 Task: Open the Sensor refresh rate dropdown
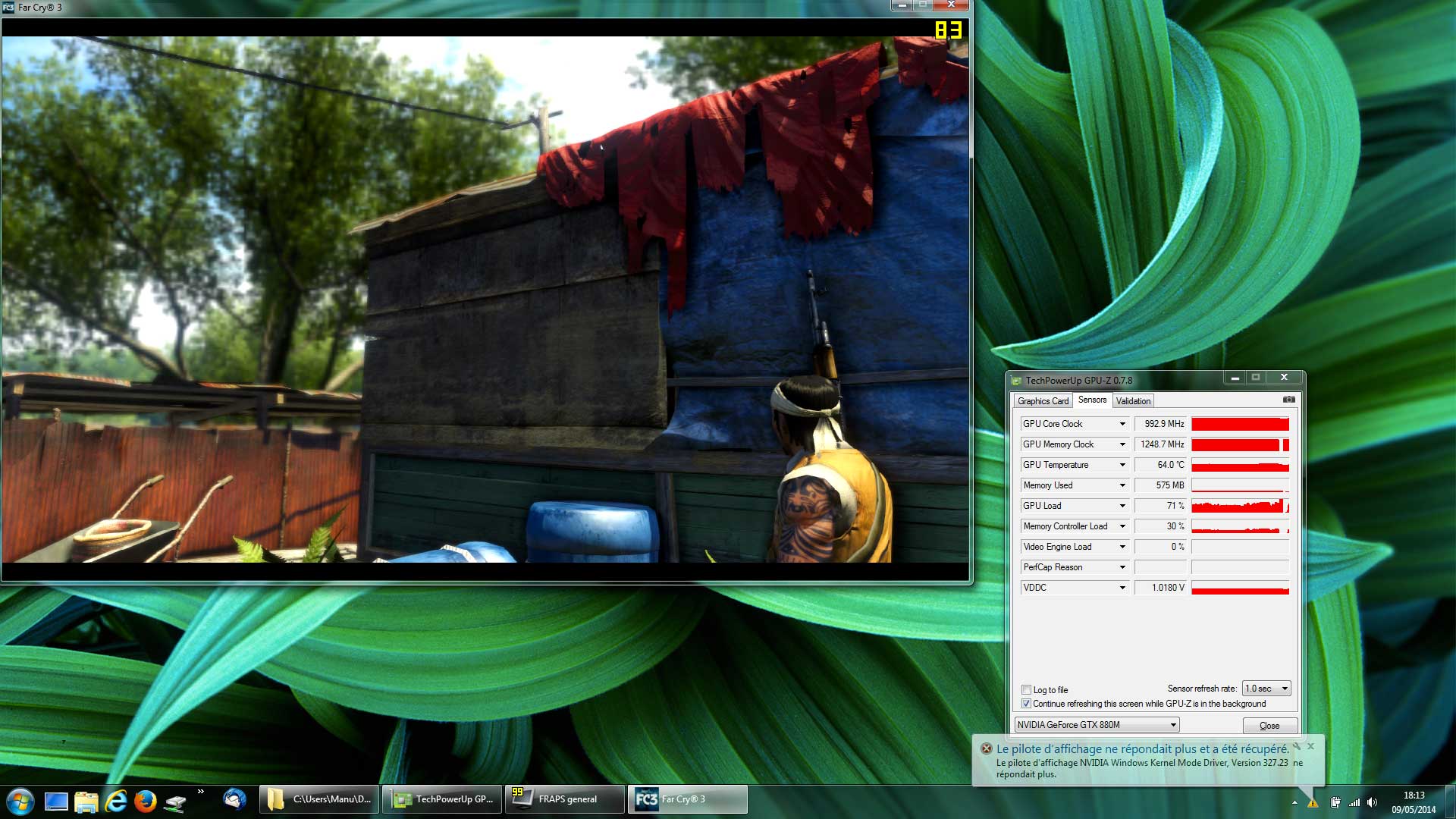(x=1266, y=689)
